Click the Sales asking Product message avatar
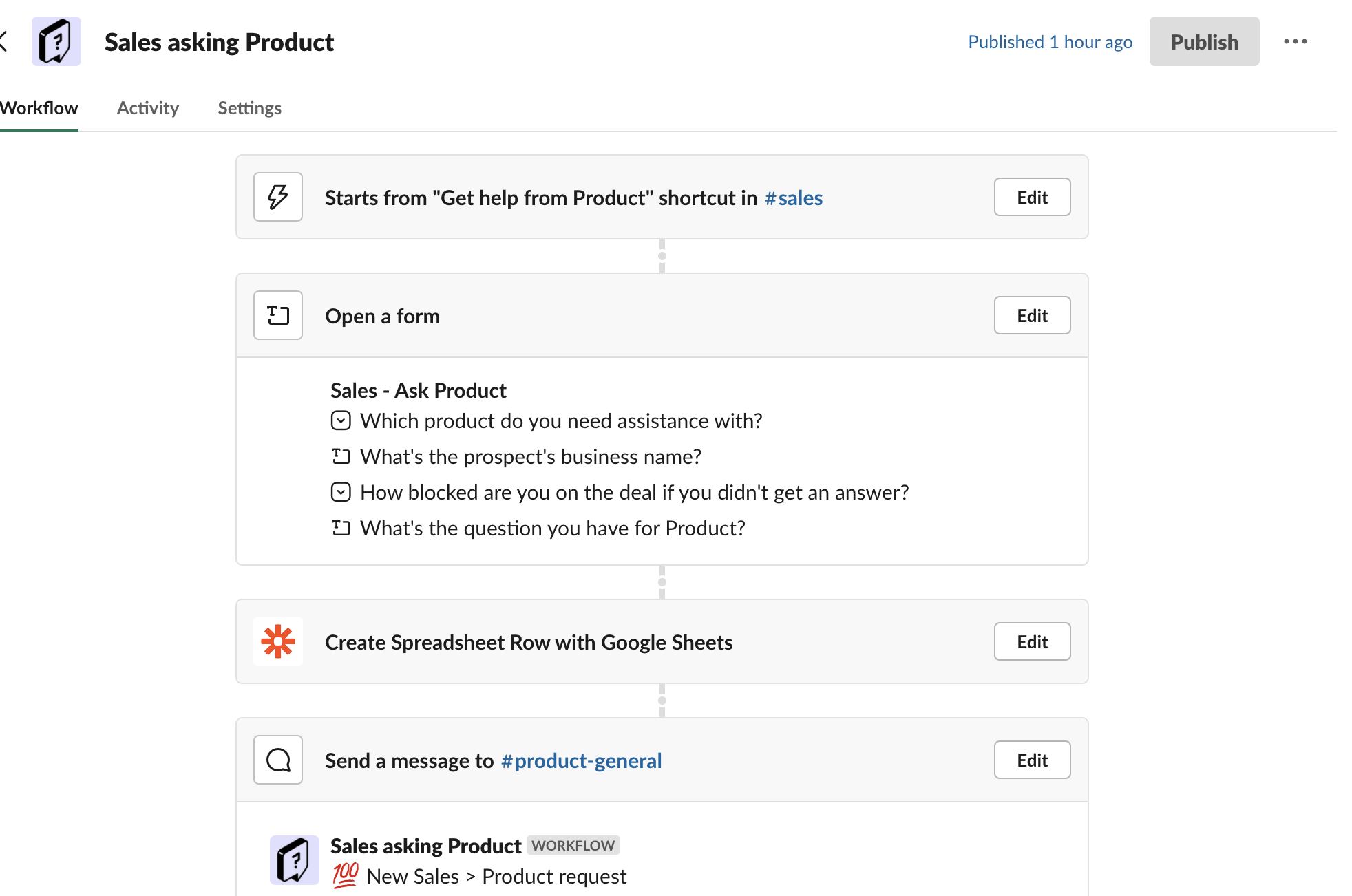The width and height of the screenshot is (1352, 896). [x=295, y=860]
